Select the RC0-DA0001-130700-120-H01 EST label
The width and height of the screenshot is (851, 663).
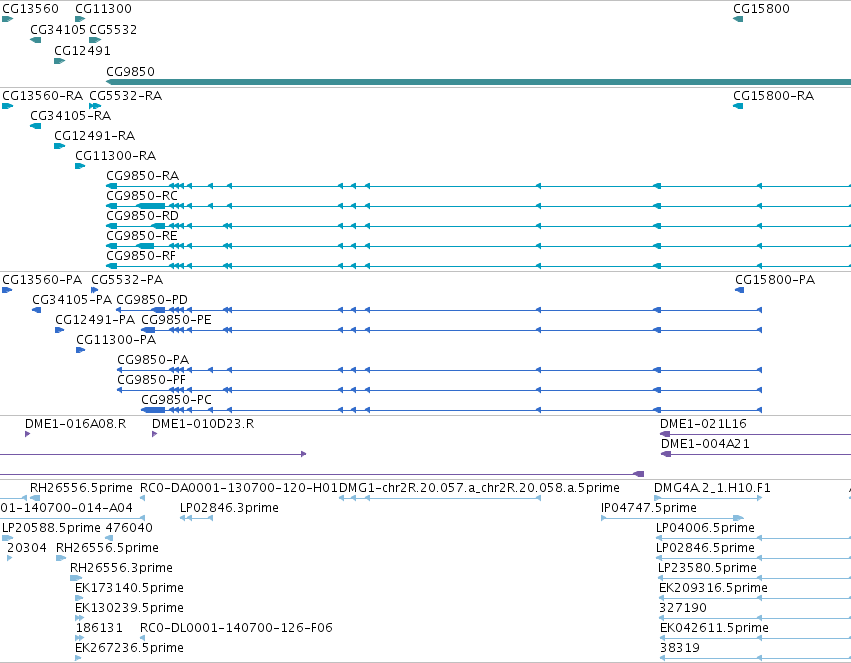coord(239,488)
